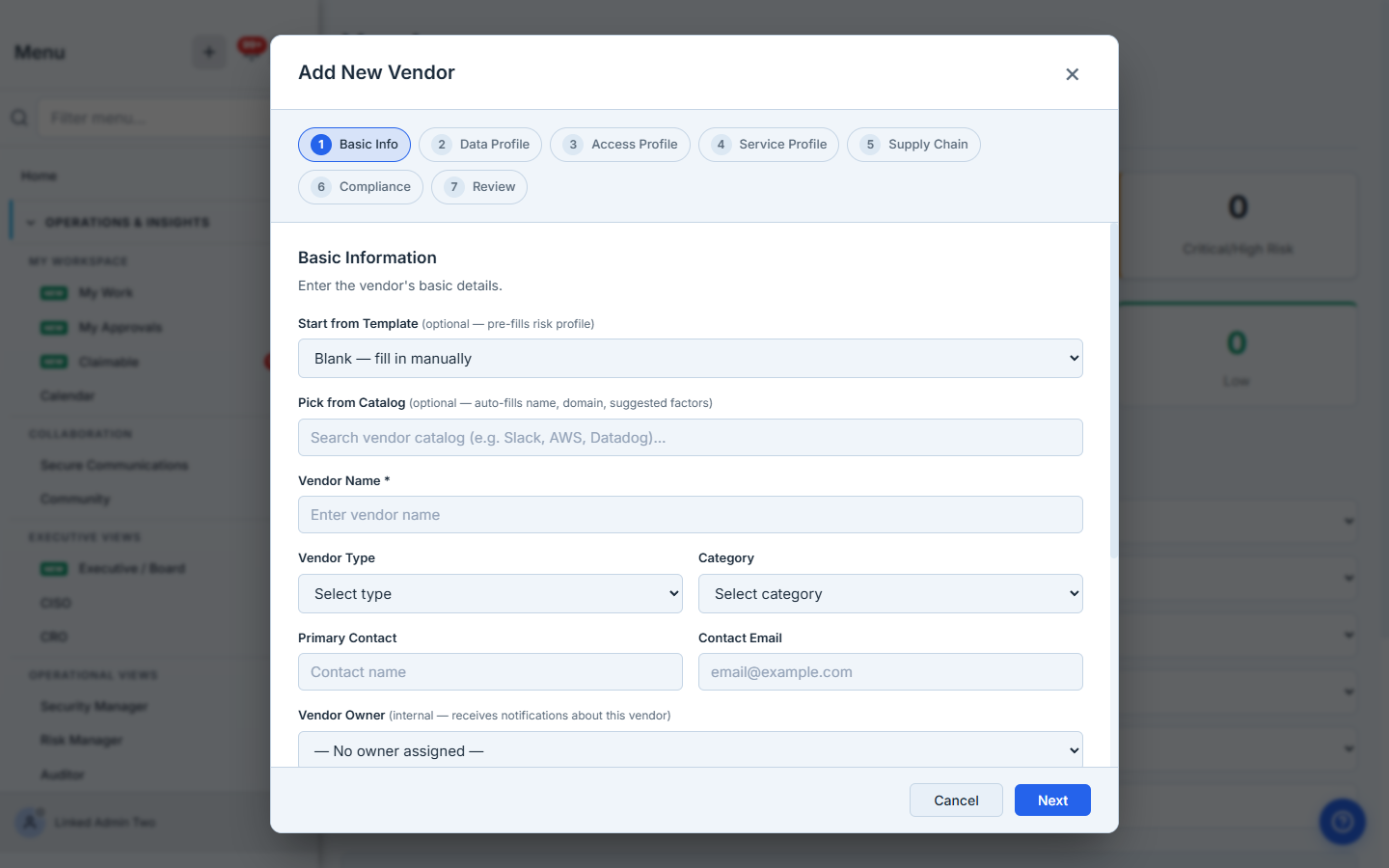This screenshot has height=868, width=1389.
Task: Open Auditor in the sidebar
Action: [63, 774]
